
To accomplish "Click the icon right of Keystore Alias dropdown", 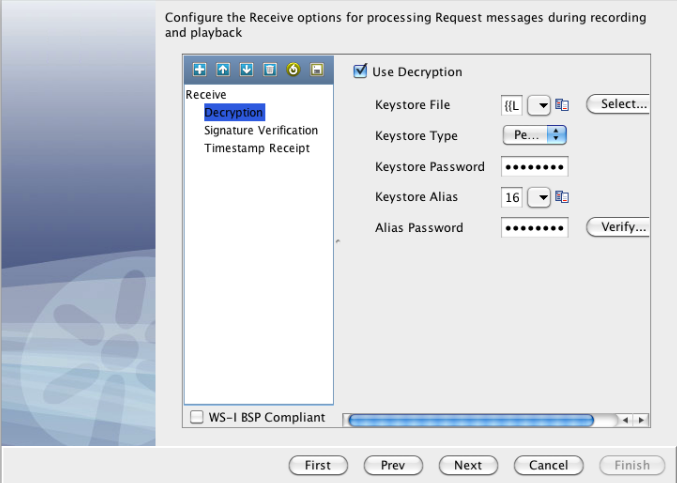I will pos(562,197).
